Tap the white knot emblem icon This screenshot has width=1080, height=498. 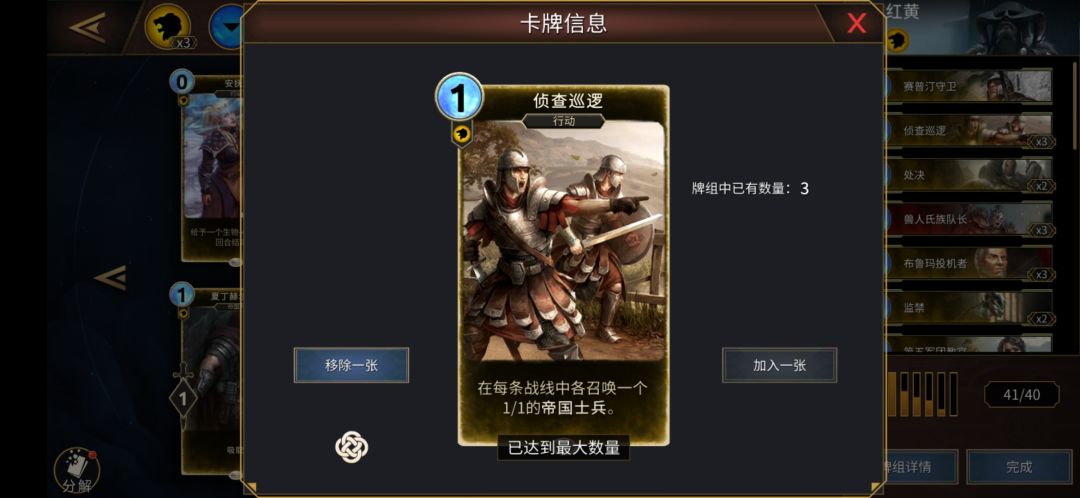point(351,446)
